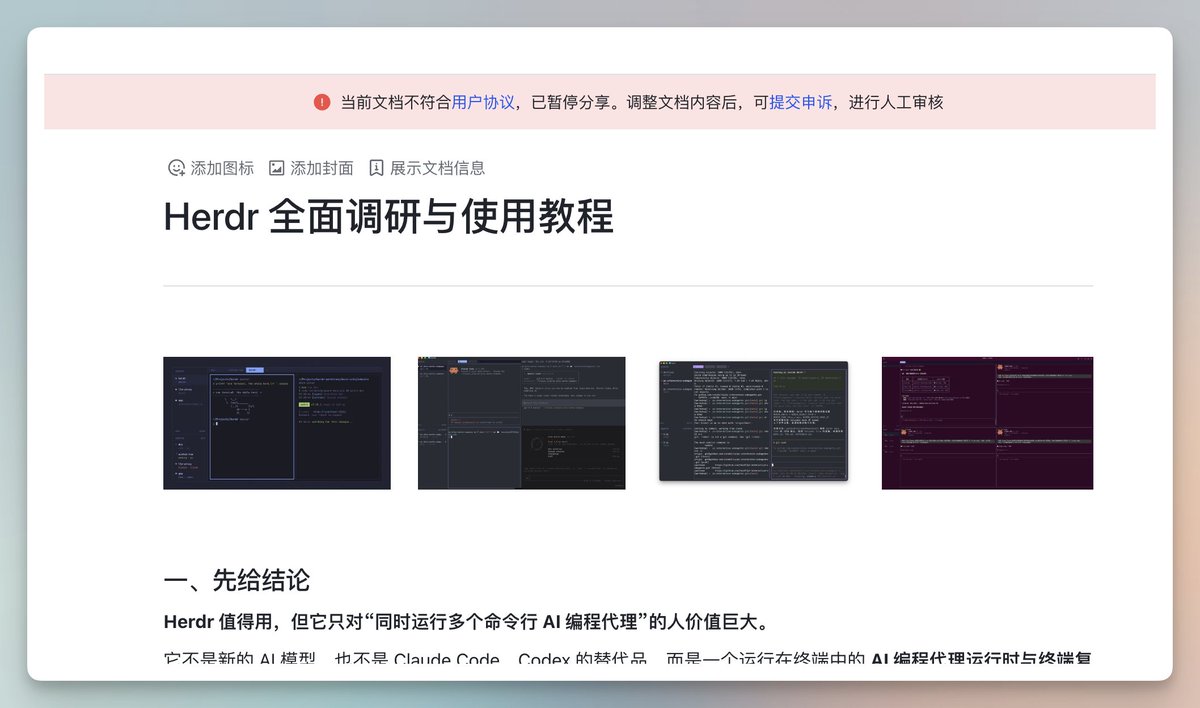The height and width of the screenshot is (708, 1200).
Task: Click the red warning icon in the banner
Action: click(321, 102)
